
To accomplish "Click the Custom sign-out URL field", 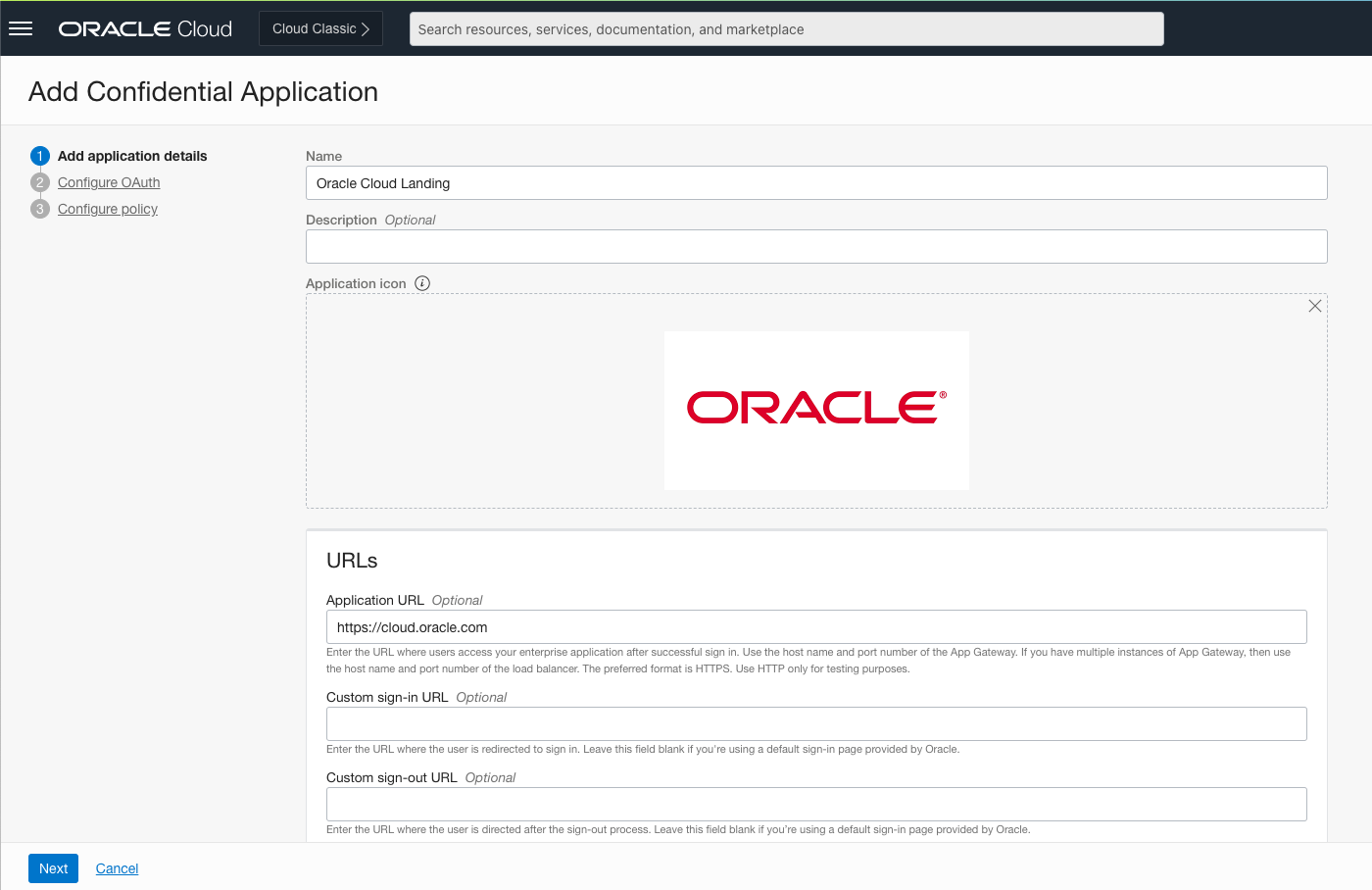I will click(816, 804).
